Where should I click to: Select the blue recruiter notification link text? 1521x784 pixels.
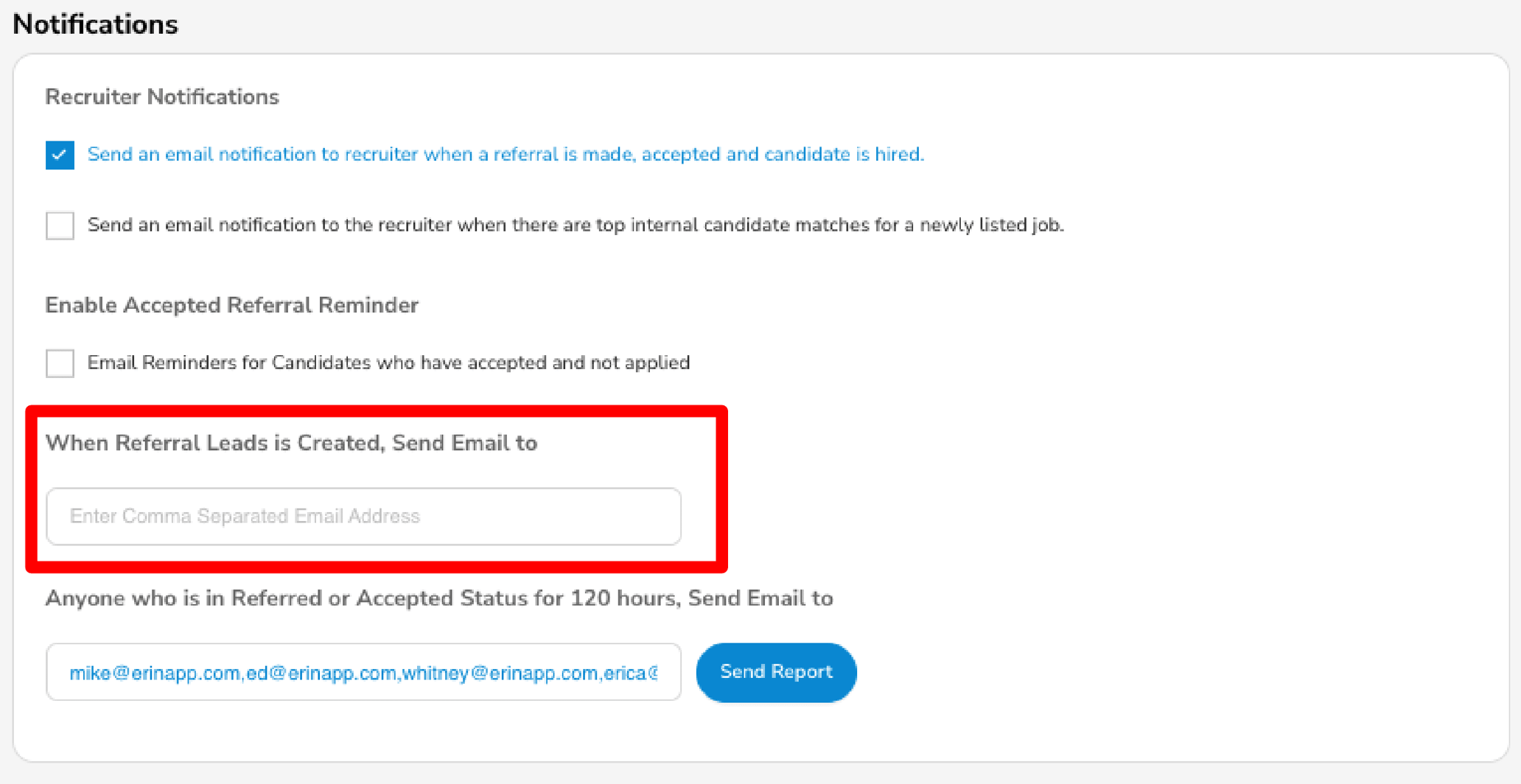coord(506,154)
